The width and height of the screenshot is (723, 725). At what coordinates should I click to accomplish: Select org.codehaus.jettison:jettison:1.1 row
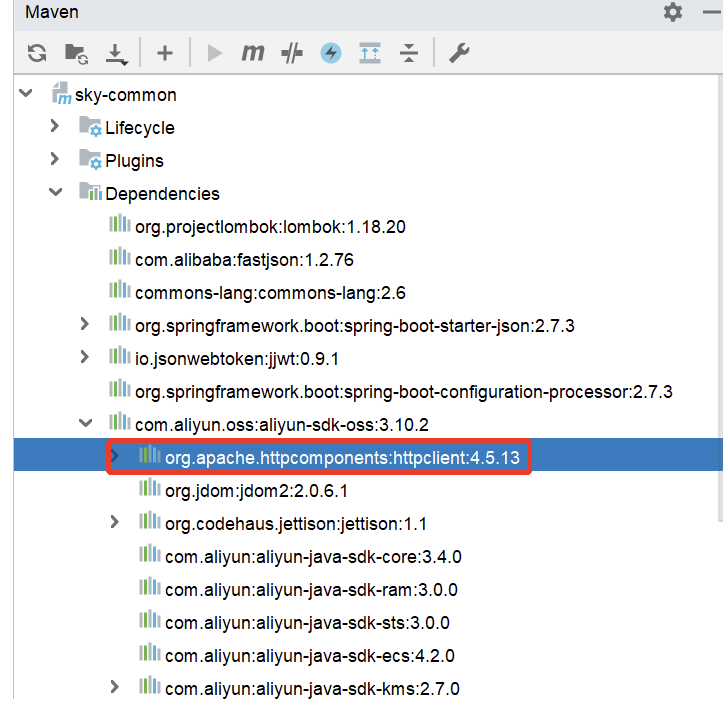(368, 524)
